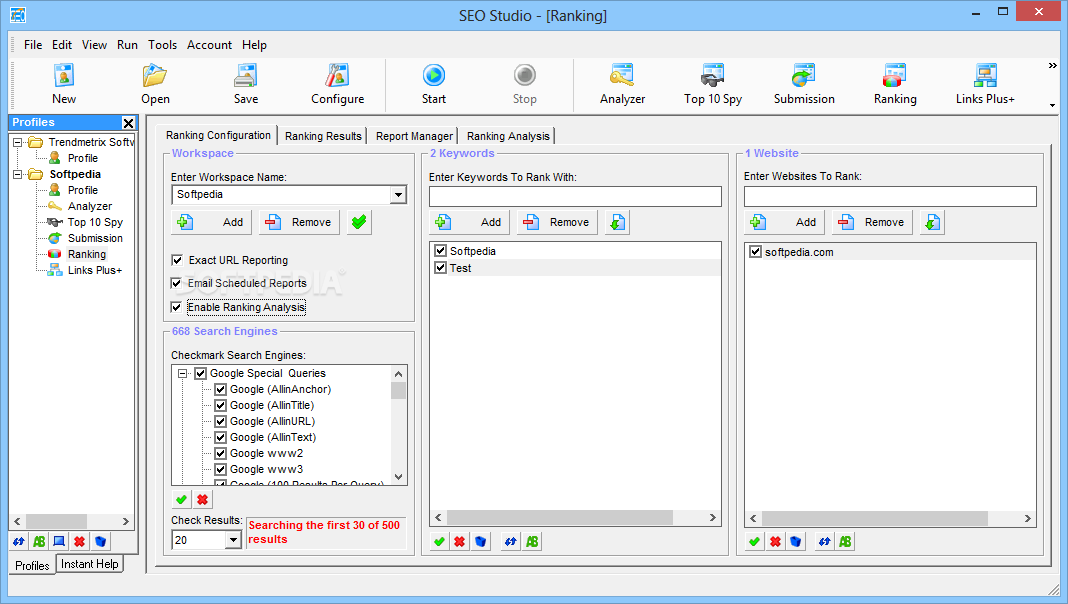
Task: Click the import websites icon next to Remove
Action: coord(932,222)
